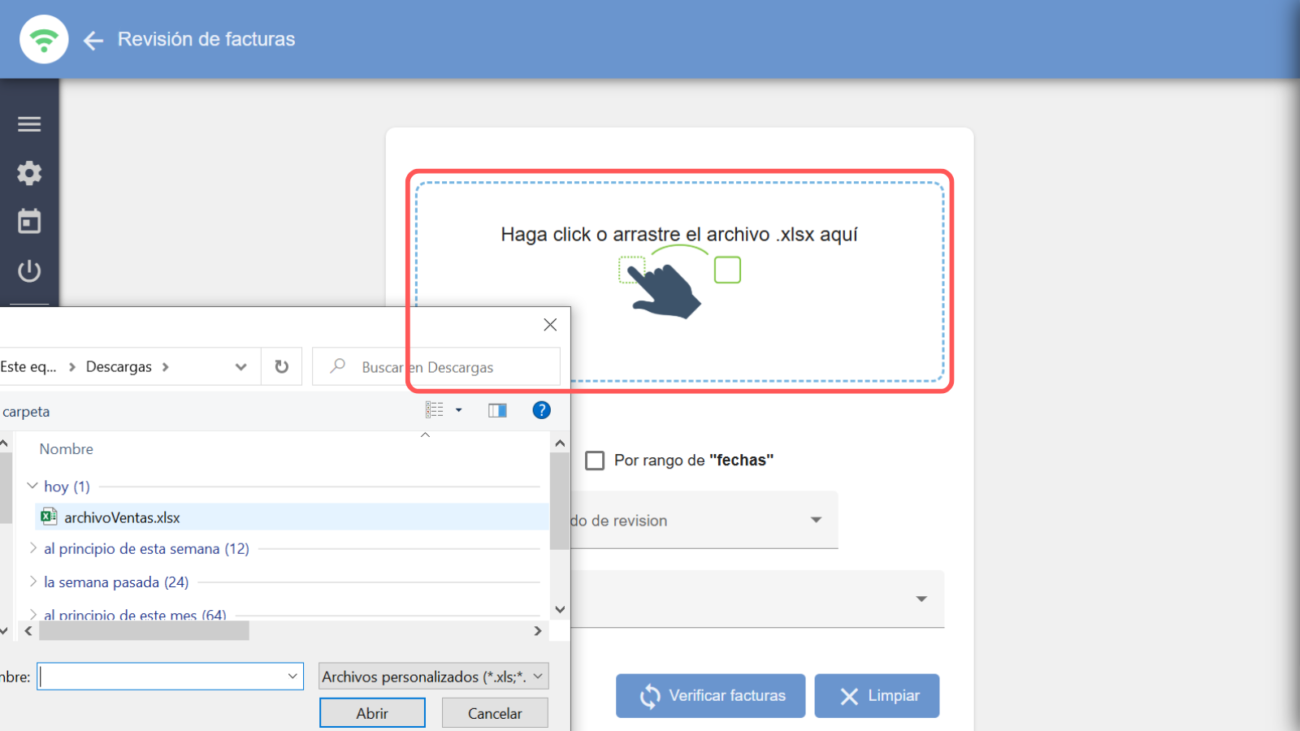Open the file name combo dropdown arrow
This screenshot has width=1300, height=731.
point(293,676)
